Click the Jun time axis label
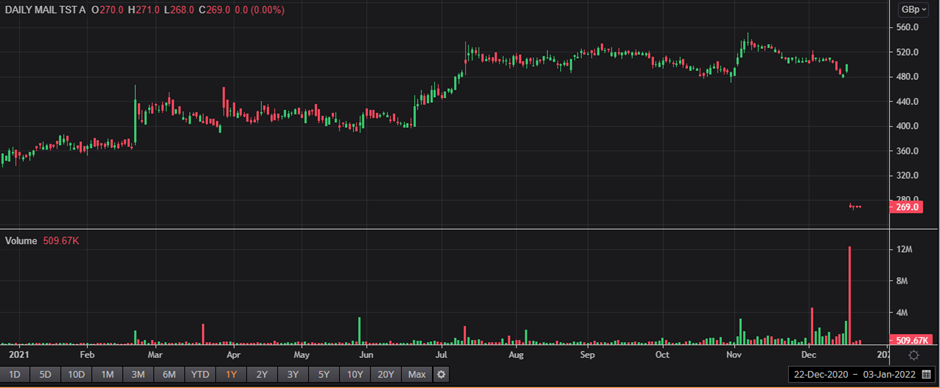Viewport: 940px width, 388px height. point(366,354)
